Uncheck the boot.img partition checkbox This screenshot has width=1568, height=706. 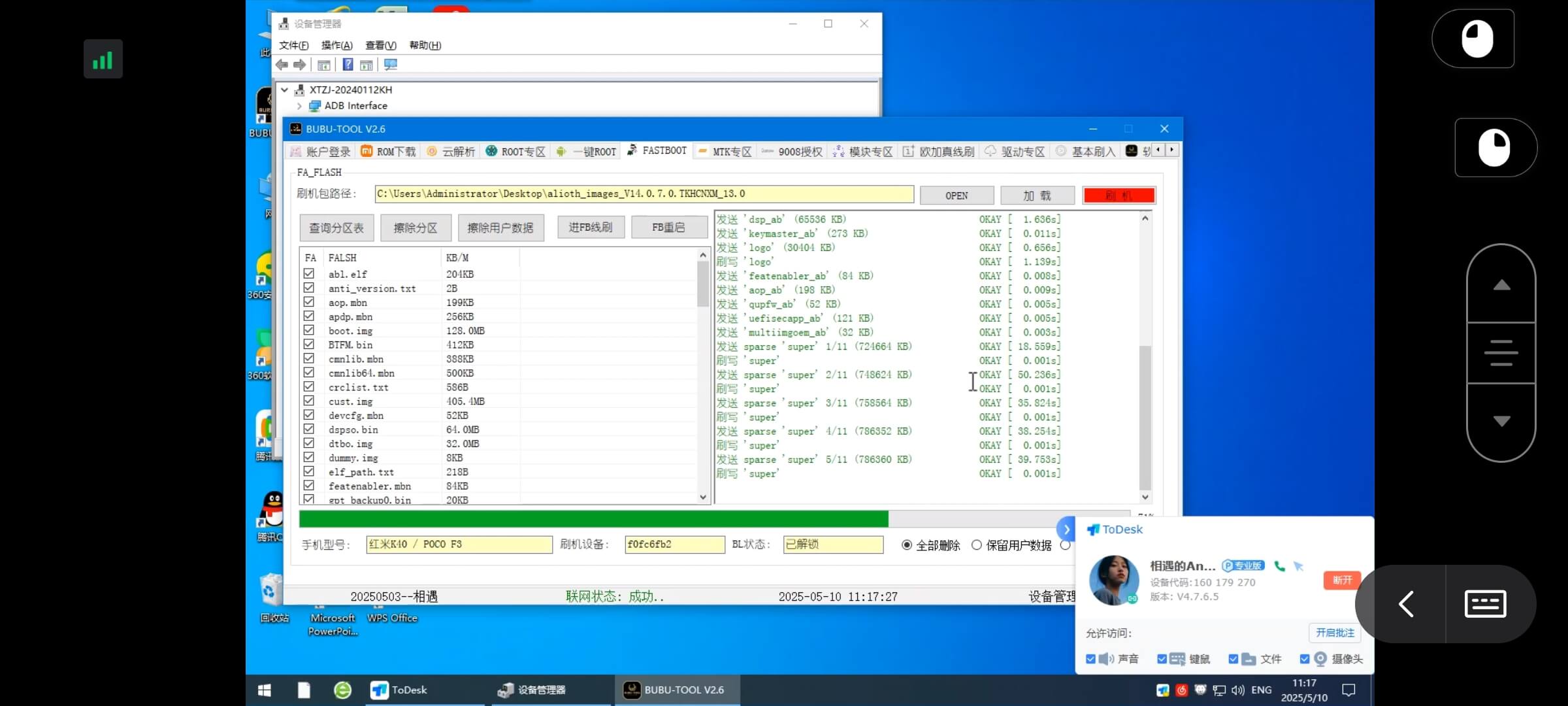pos(309,330)
